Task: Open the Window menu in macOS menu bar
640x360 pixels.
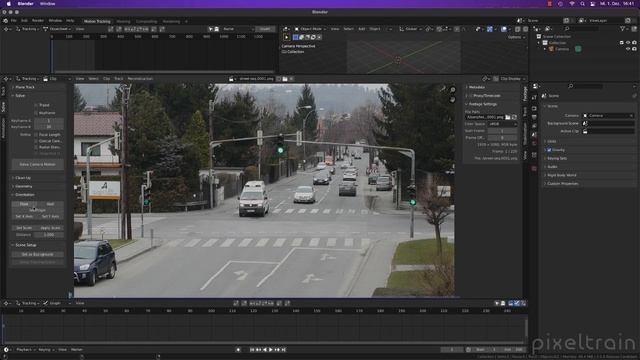Action: coord(48,4)
